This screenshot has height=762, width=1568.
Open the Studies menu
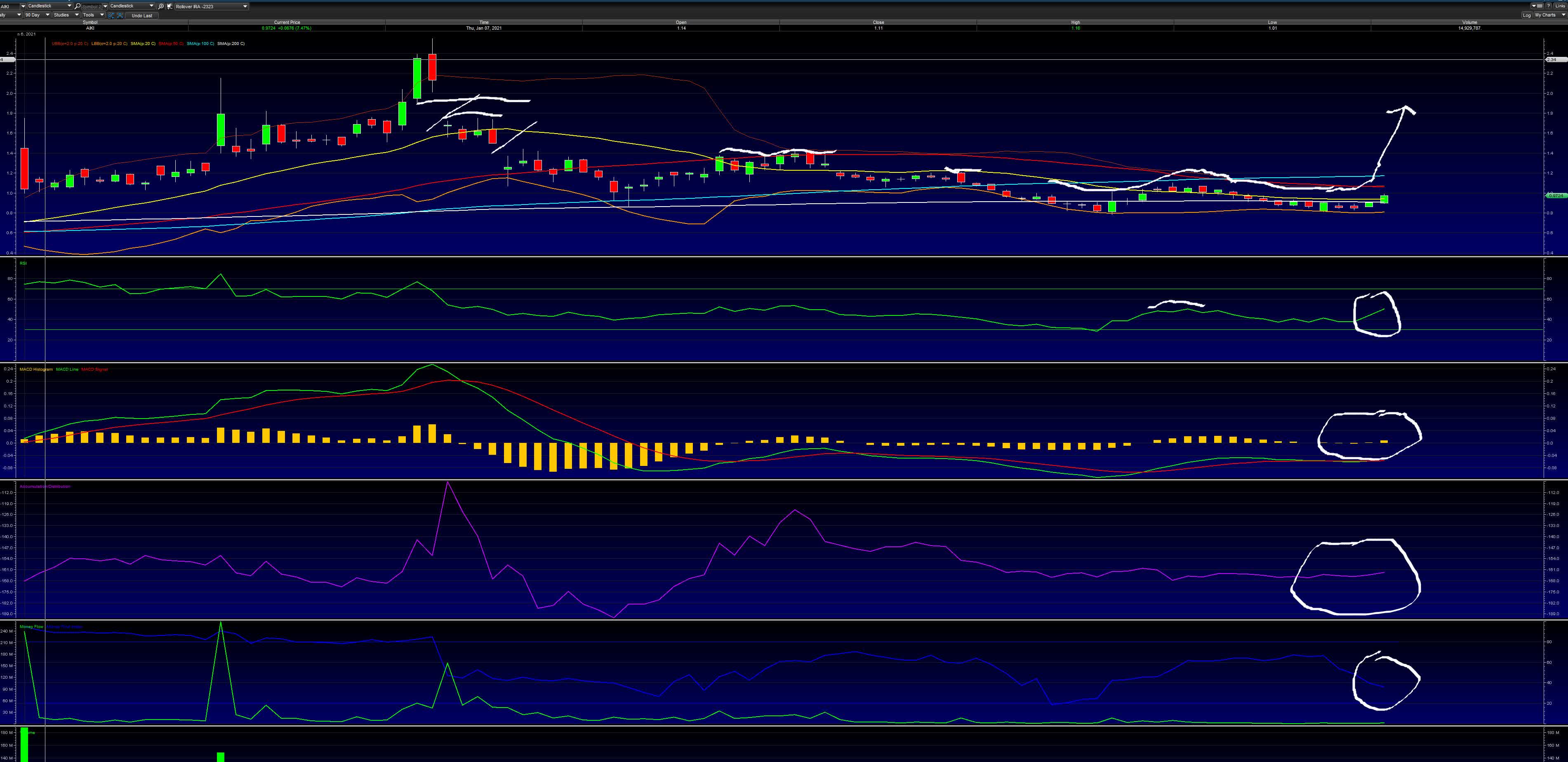66,15
